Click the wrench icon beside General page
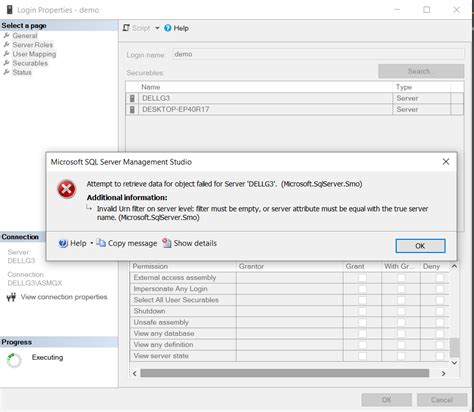Screen dimensions: 474x412 pos(6,35)
